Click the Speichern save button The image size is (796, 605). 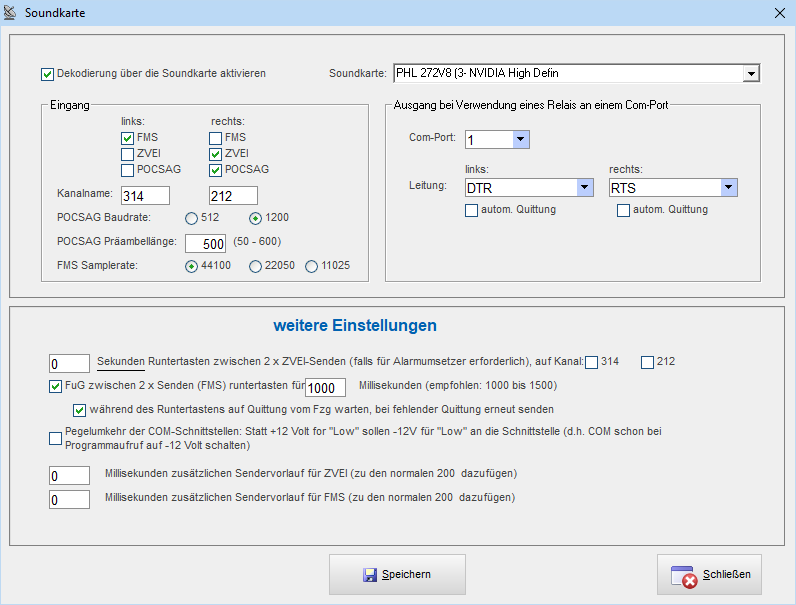pyautogui.click(x=397, y=574)
